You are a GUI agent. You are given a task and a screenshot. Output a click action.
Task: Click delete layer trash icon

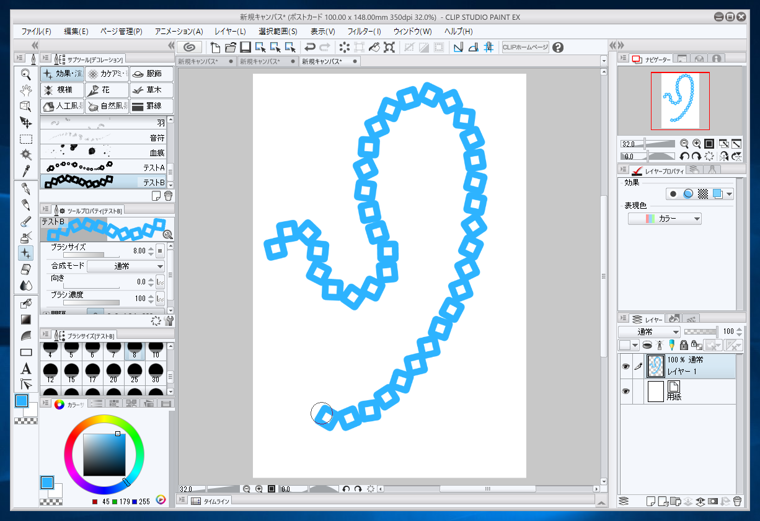(737, 501)
